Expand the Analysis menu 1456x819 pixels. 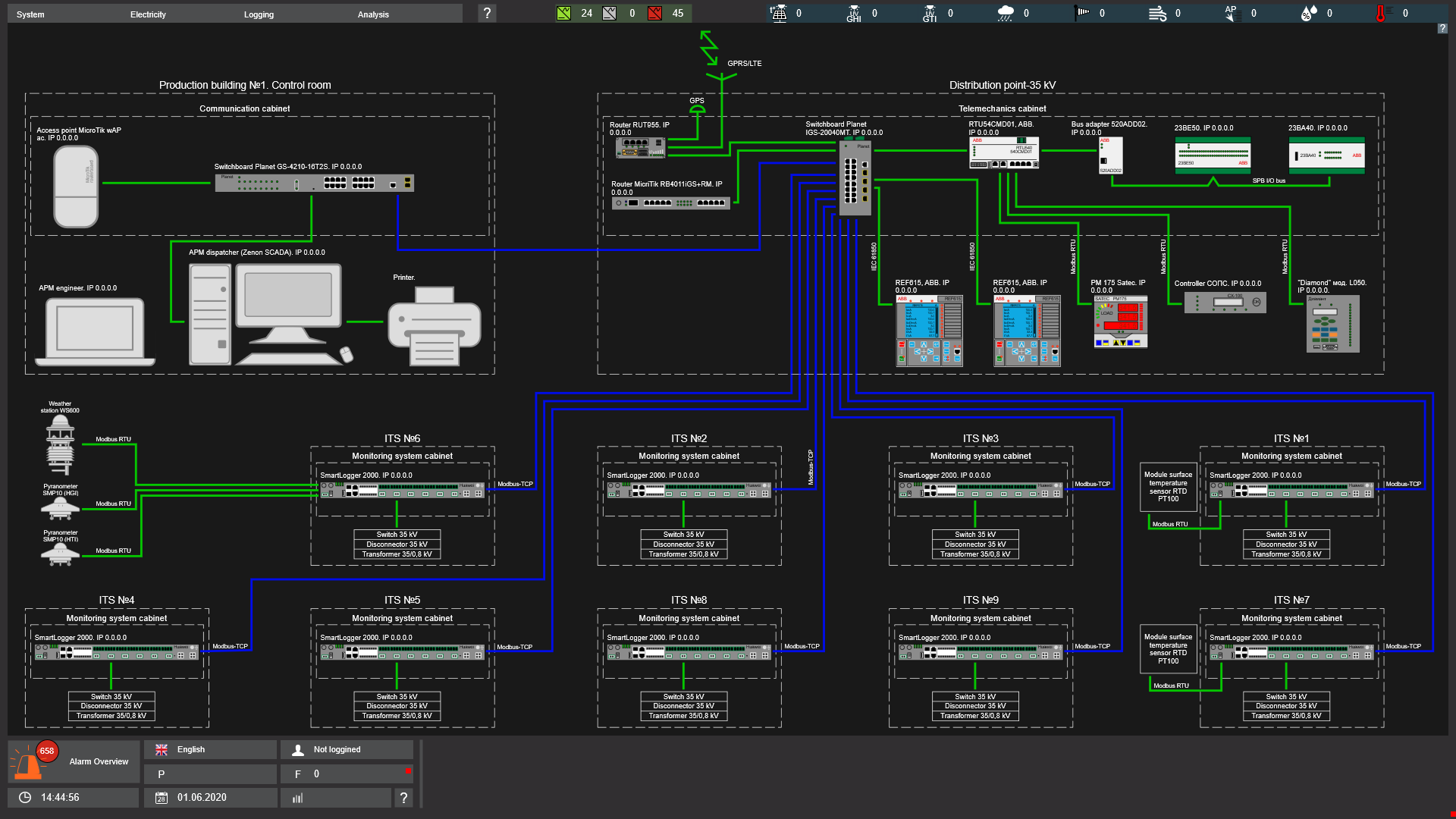[x=373, y=14]
